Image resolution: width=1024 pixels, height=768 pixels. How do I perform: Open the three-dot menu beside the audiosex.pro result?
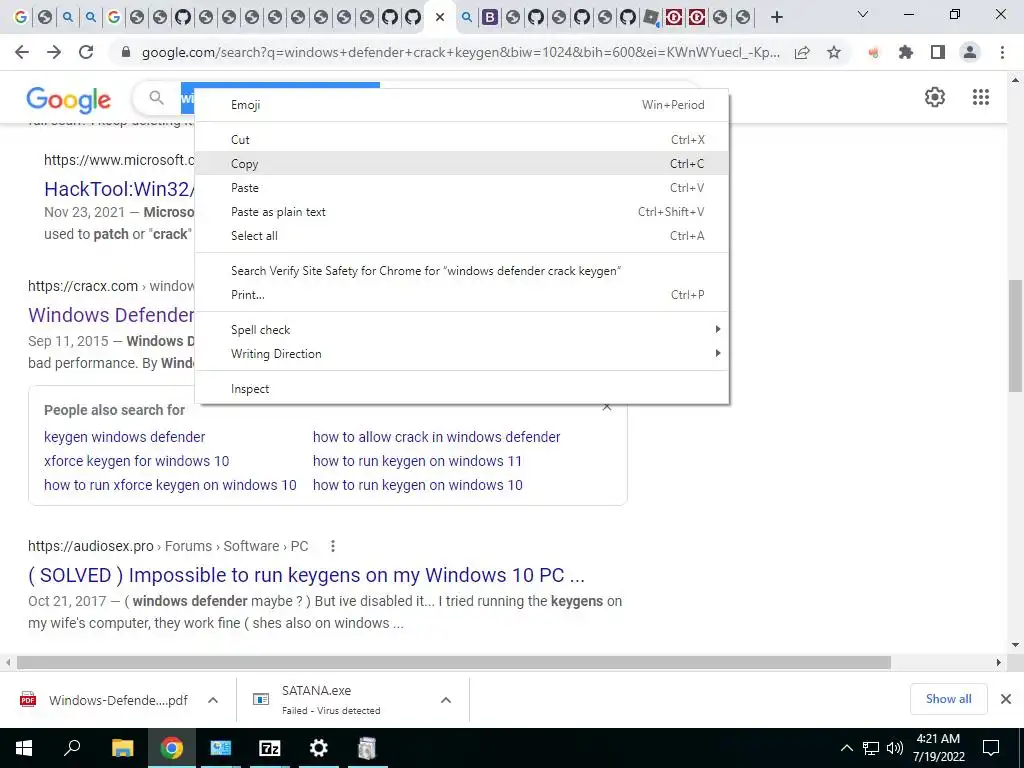(332, 546)
